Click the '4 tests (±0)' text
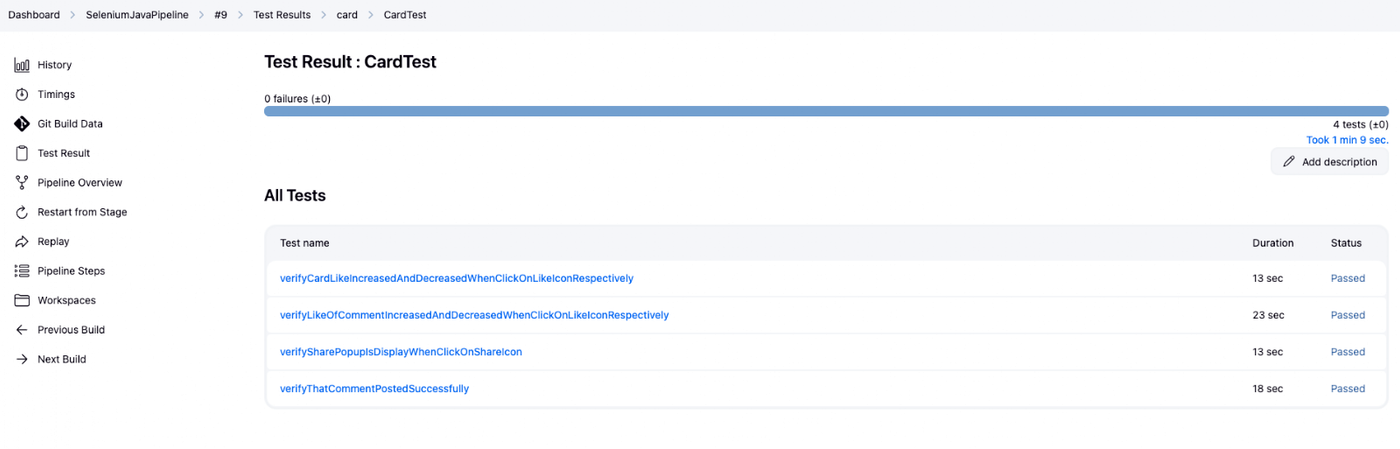The height and width of the screenshot is (449, 1400). click(1360, 125)
